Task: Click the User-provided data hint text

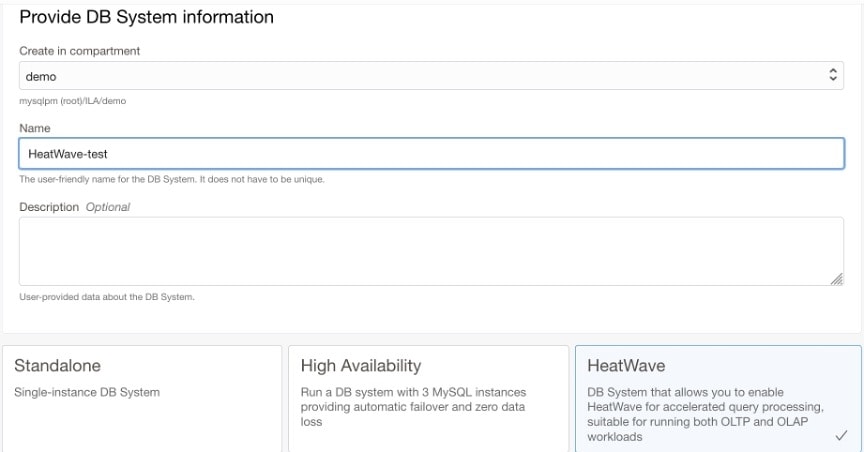Action: [107, 297]
